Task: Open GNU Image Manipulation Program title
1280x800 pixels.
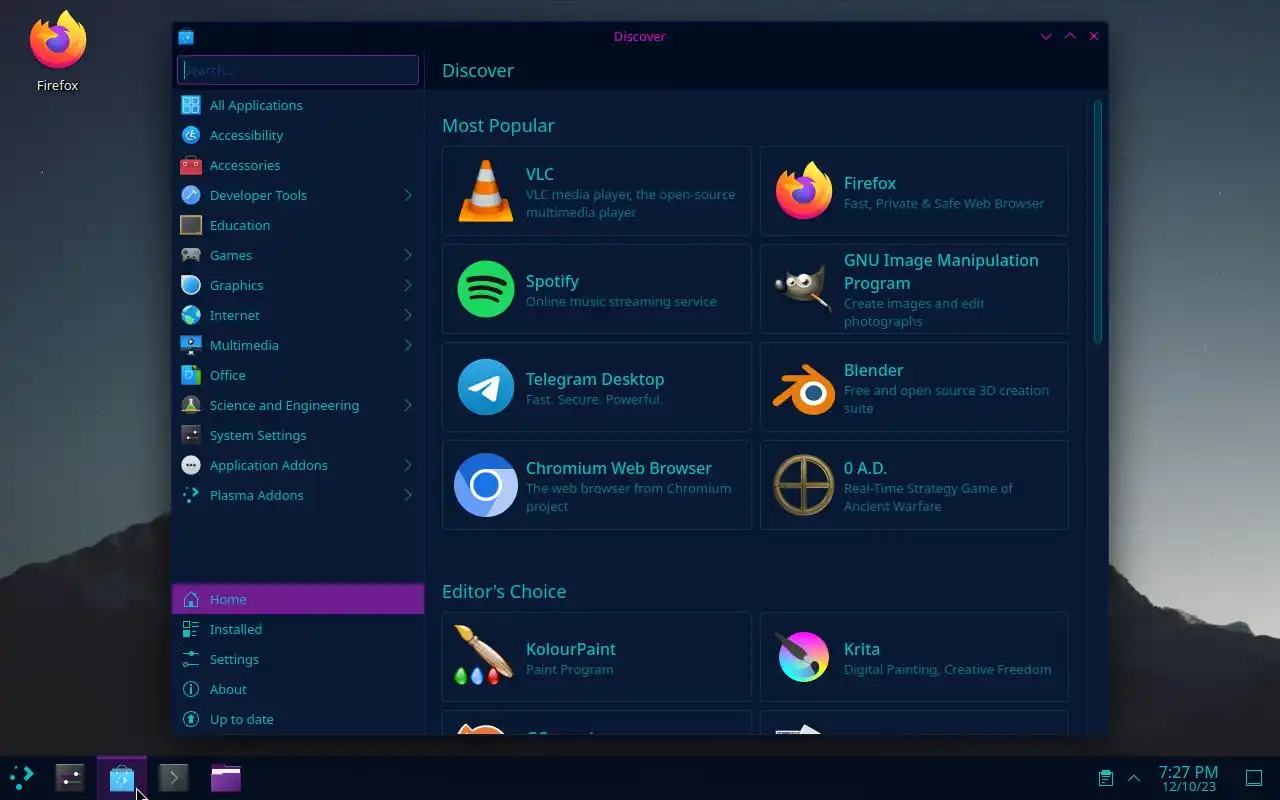Action: 941,271
